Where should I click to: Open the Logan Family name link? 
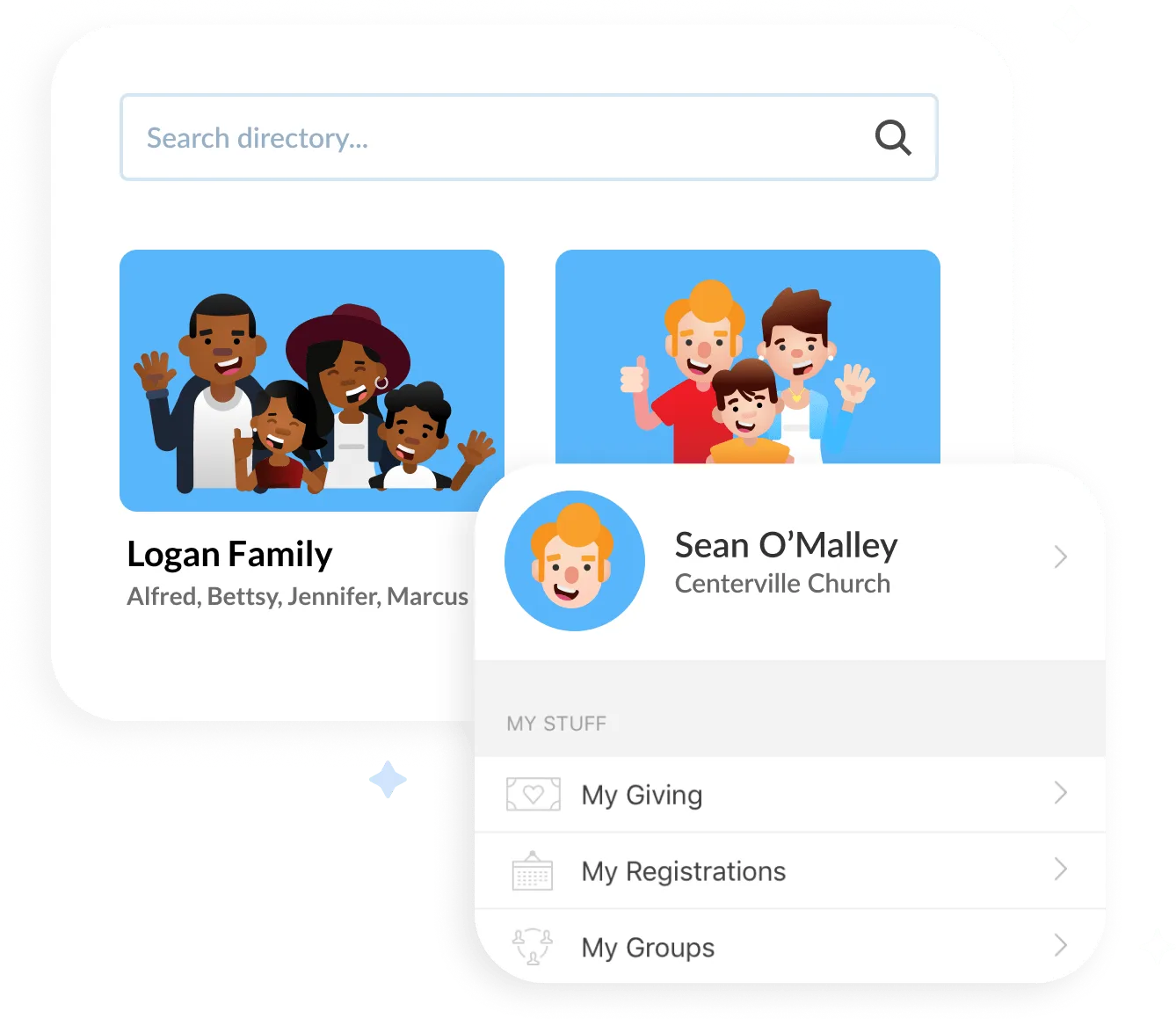tap(229, 554)
